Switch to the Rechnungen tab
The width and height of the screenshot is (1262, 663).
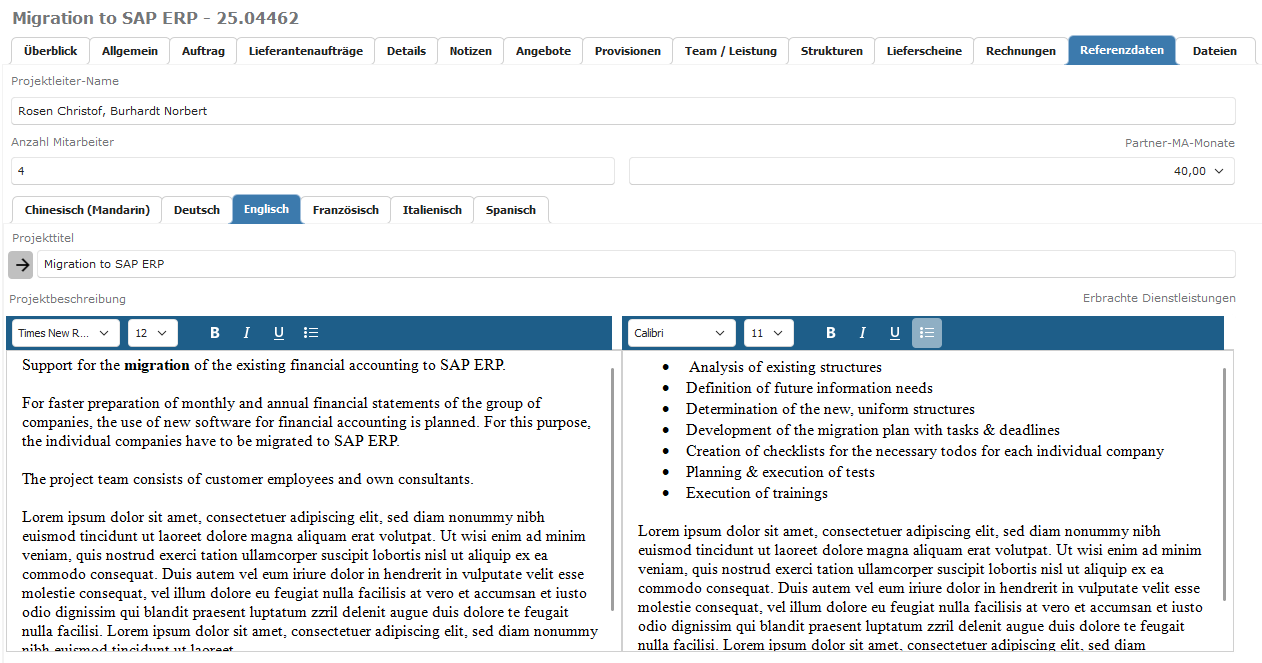[1020, 51]
